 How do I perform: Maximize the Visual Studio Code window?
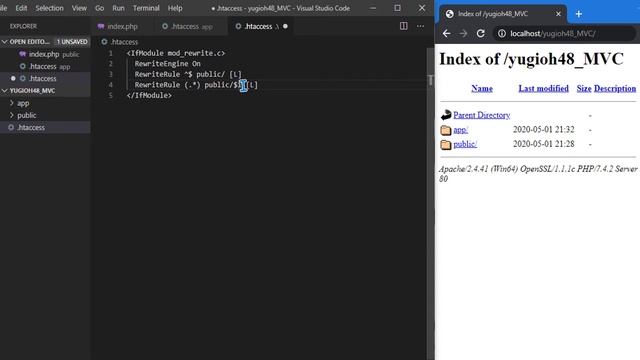pyautogui.click(x=398, y=8)
